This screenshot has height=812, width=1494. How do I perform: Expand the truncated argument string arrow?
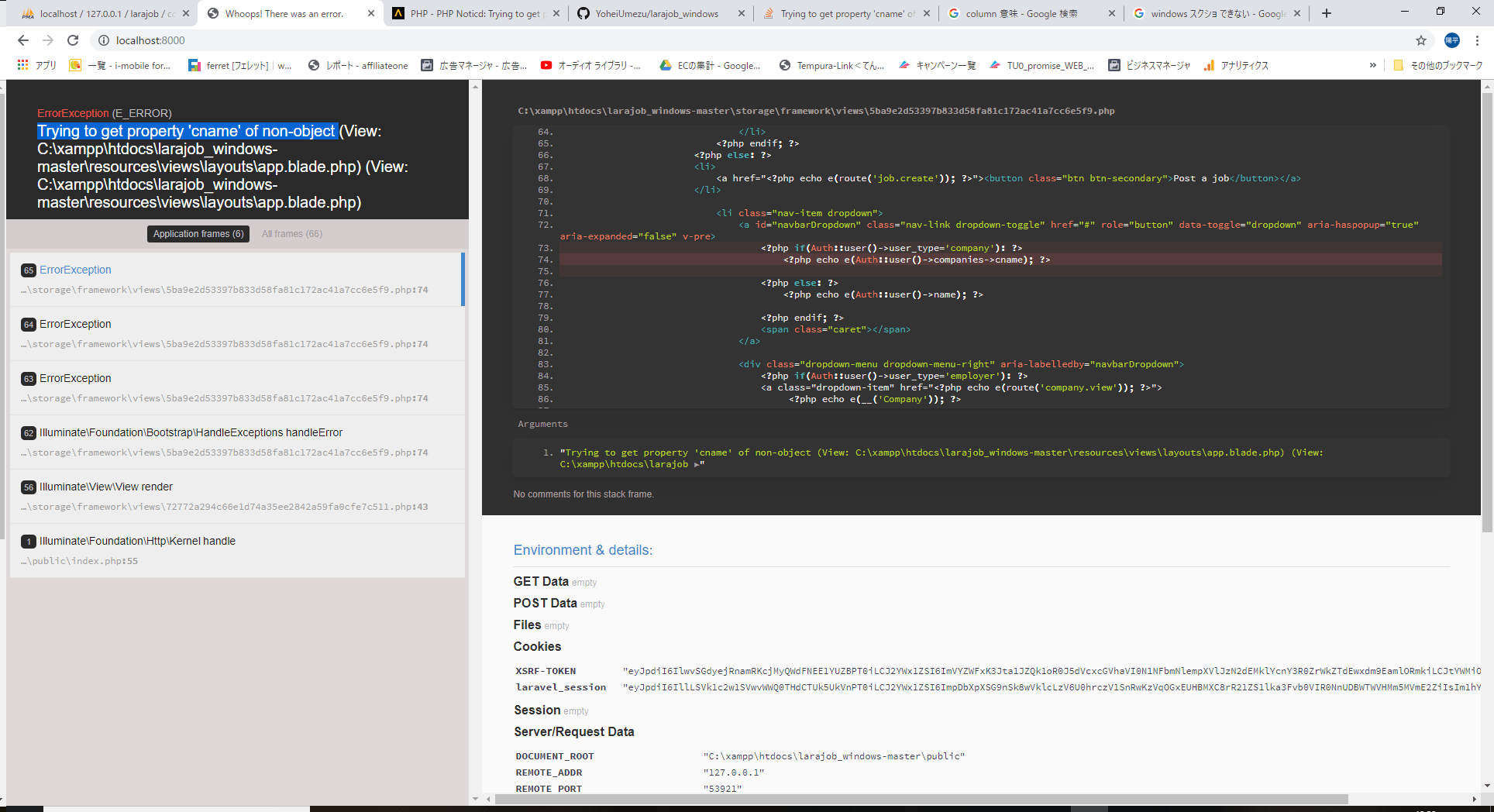697,465
